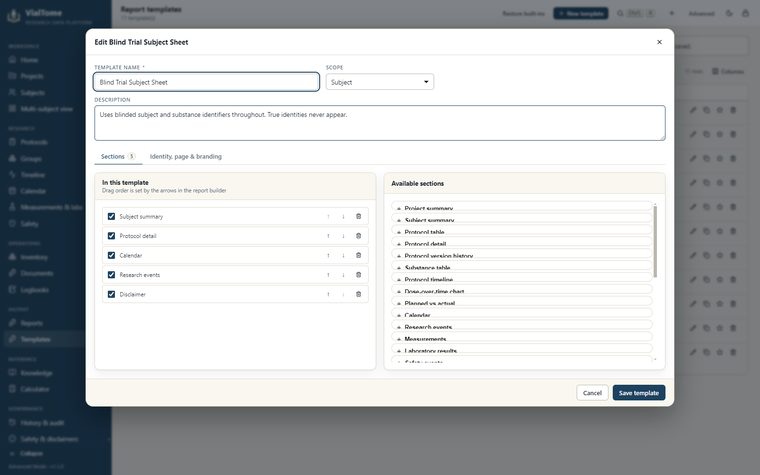Select Subject summary in Available sections list
This screenshot has width=760, height=475.
(522, 219)
